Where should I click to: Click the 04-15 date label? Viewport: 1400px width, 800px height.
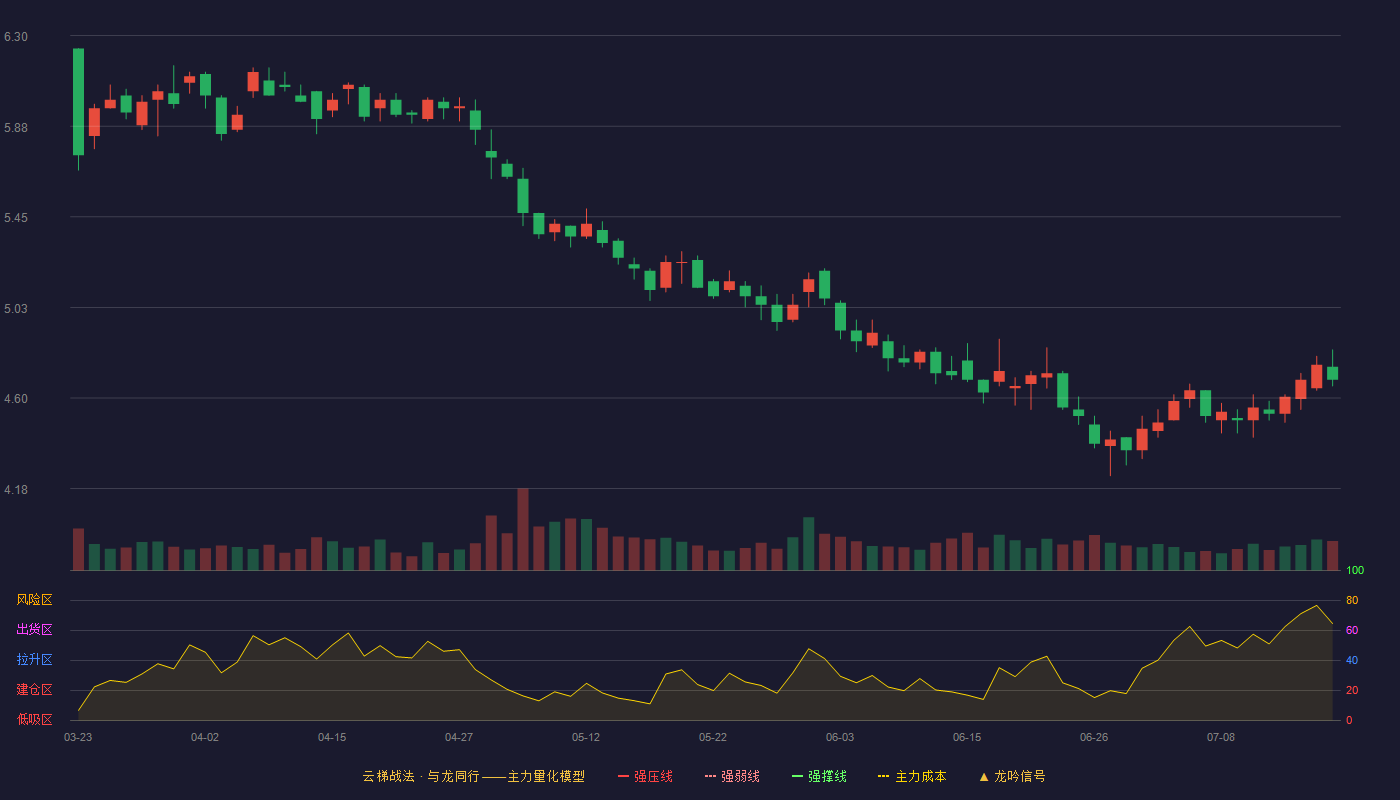click(x=332, y=737)
